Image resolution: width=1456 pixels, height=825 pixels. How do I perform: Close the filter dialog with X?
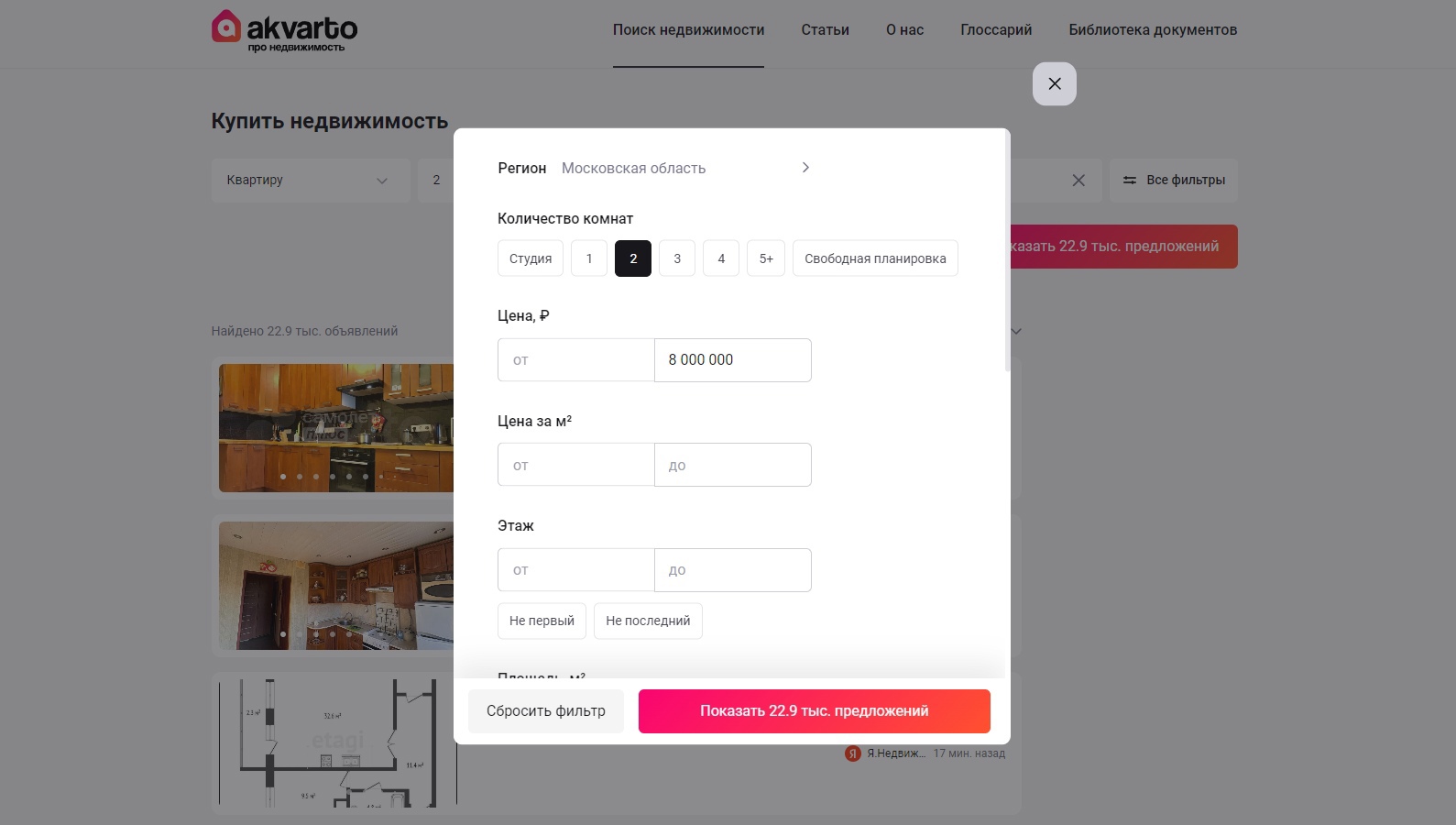pyautogui.click(x=1055, y=83)
